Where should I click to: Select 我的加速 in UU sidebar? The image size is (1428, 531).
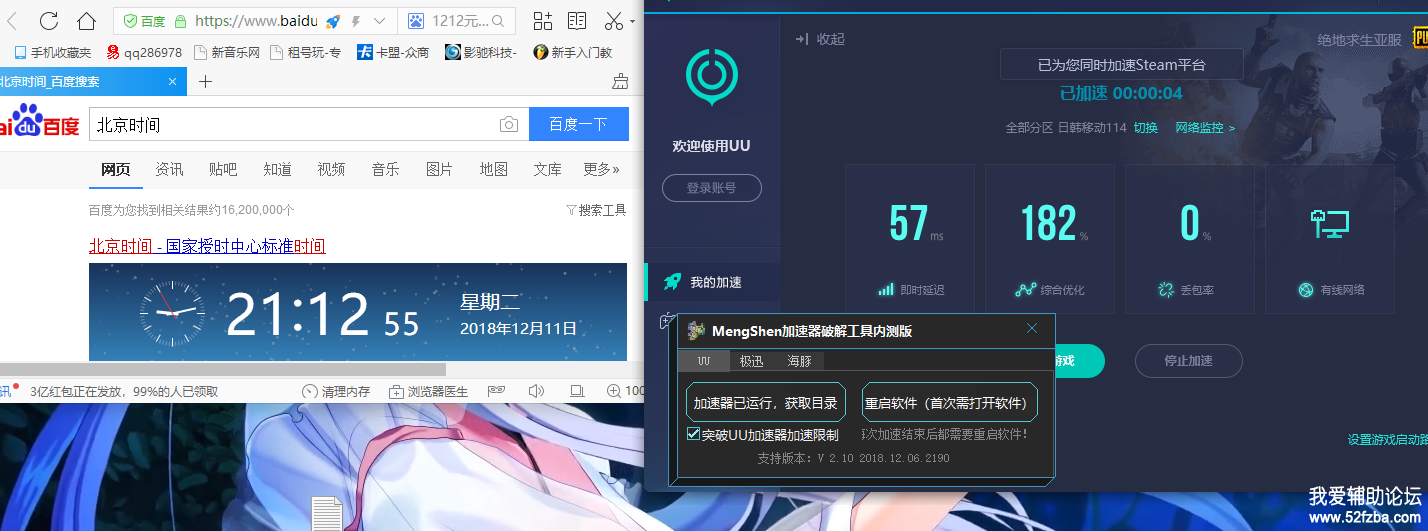click(711, 282)
